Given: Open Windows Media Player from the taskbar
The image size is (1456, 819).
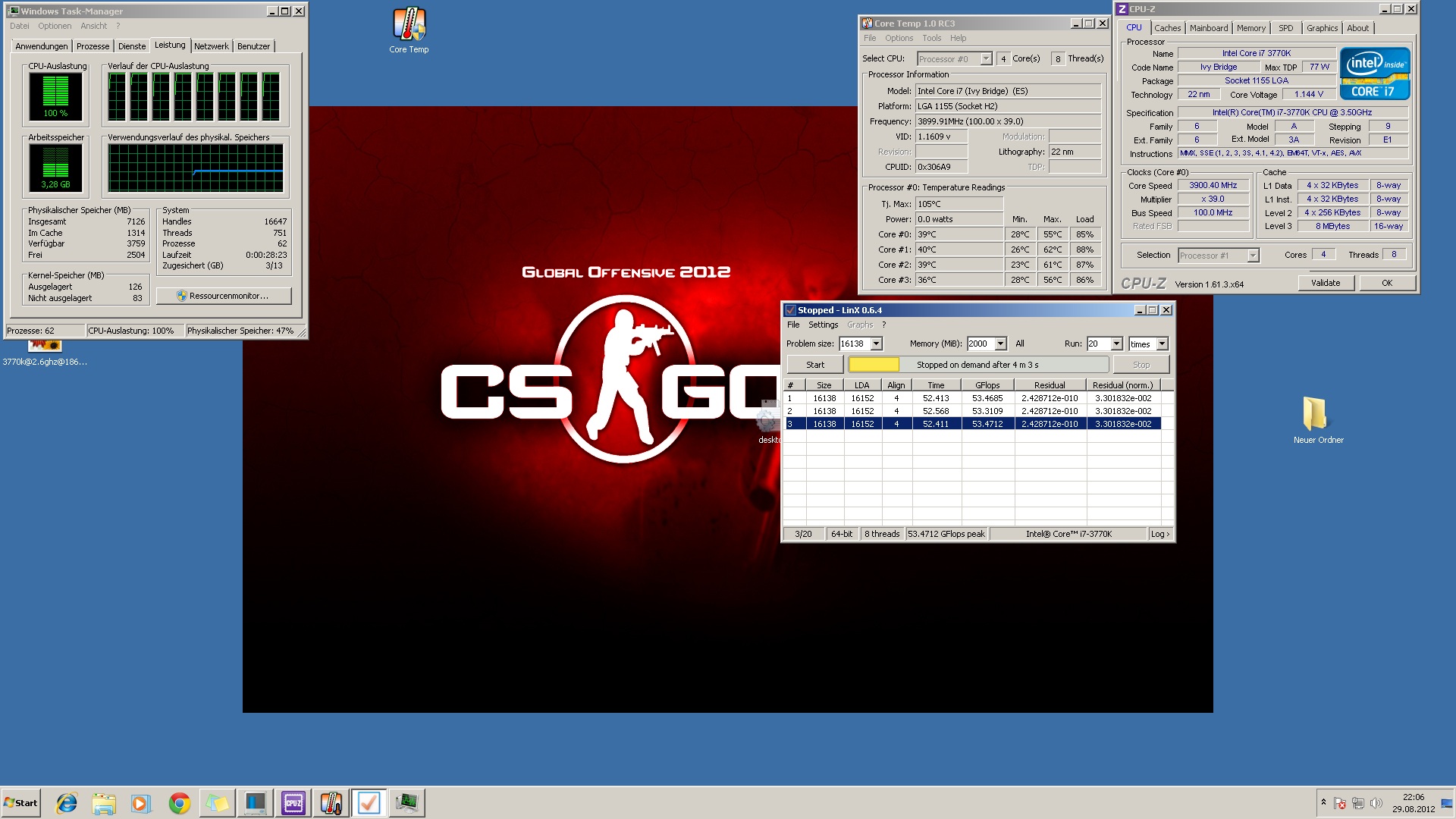Looking at the screenshot, I should pyautogui.click(x=141, y=803).
